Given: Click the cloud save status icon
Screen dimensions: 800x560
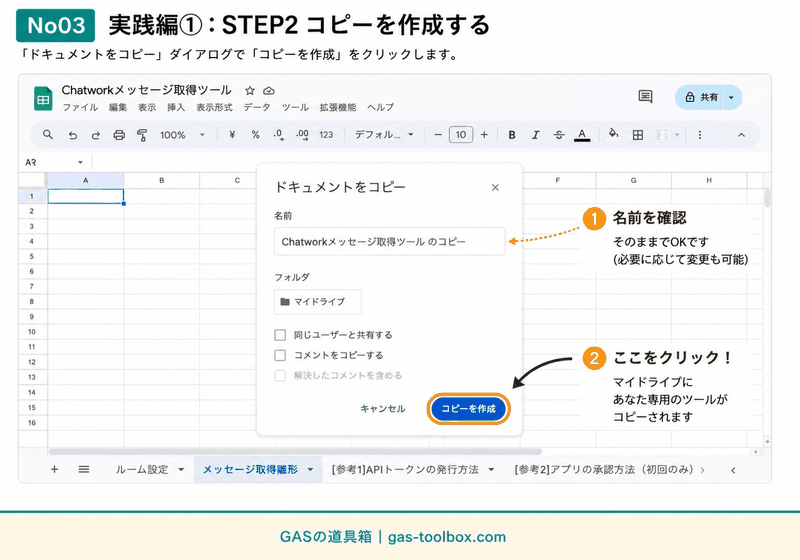Looking at the screenshot, I should [269, 91].
